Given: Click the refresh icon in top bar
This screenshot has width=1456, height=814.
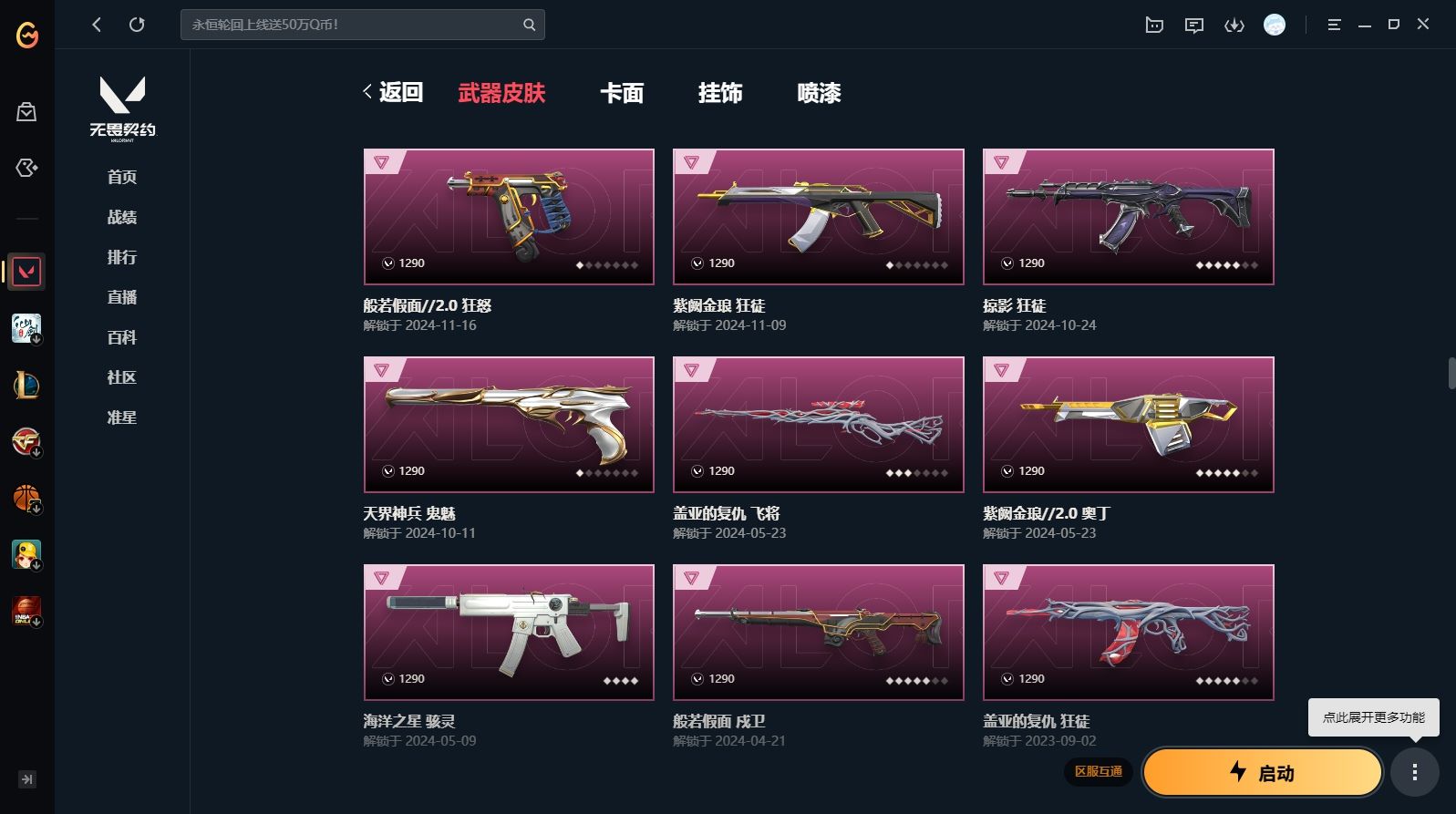Looking at the screenshot, I should coord(137,25).
